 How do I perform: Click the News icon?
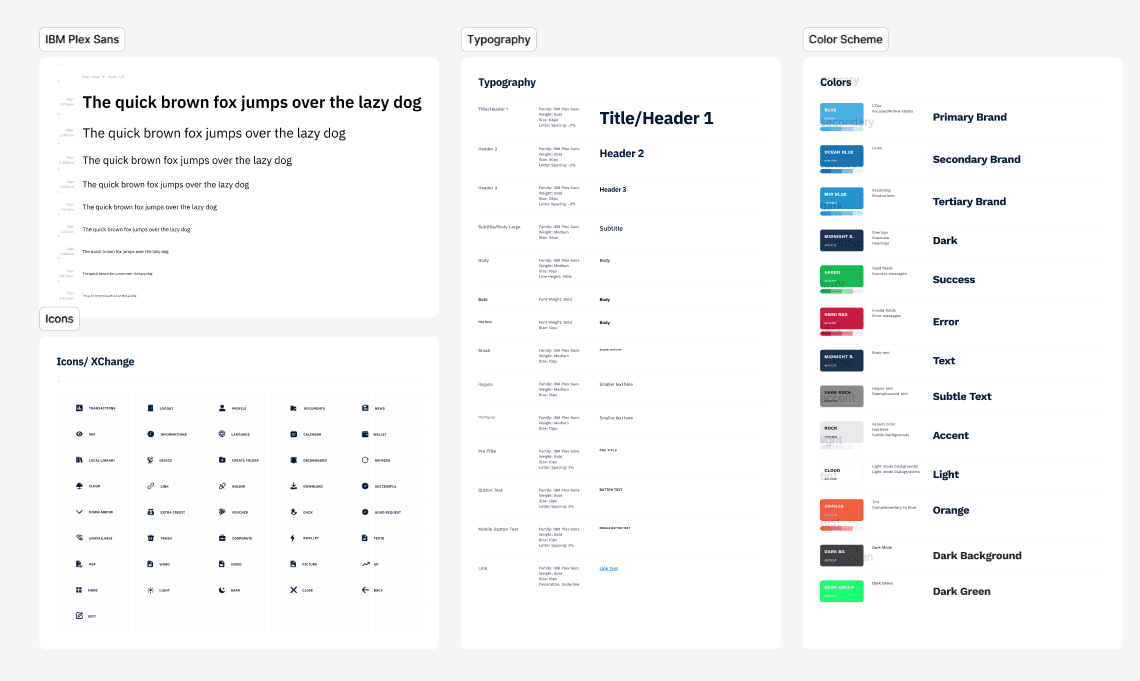pos(365,408)
